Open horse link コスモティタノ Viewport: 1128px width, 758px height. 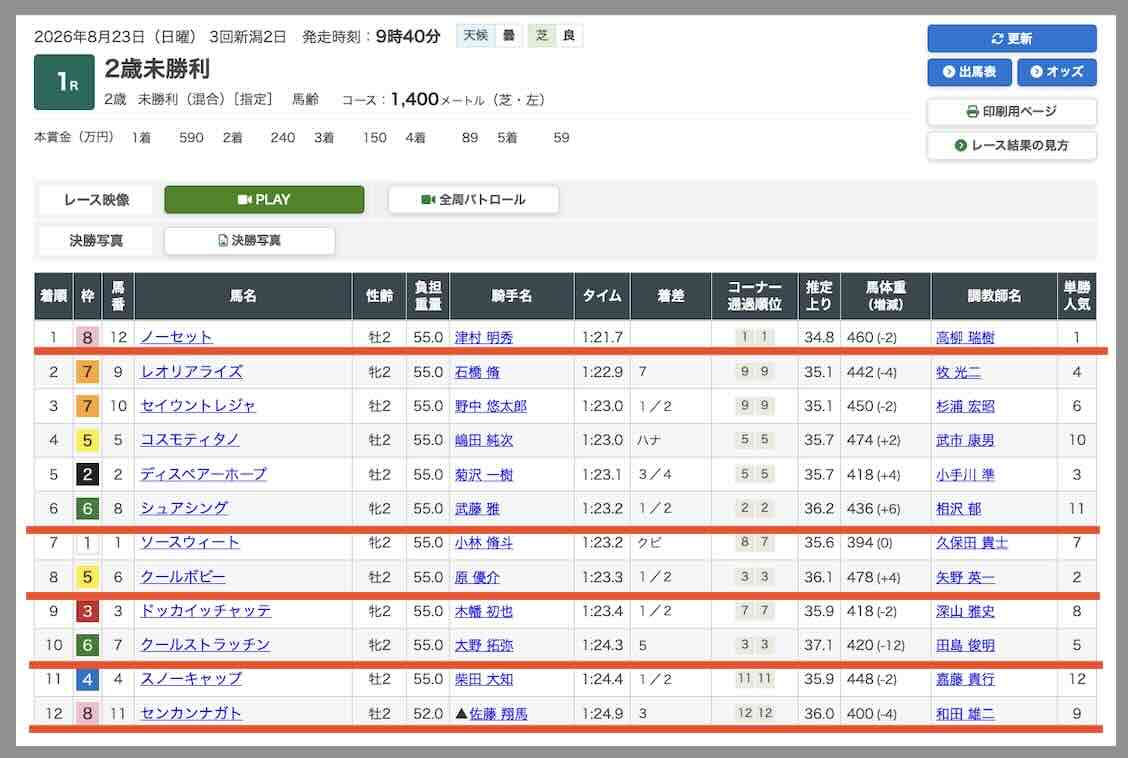(190, 439)
